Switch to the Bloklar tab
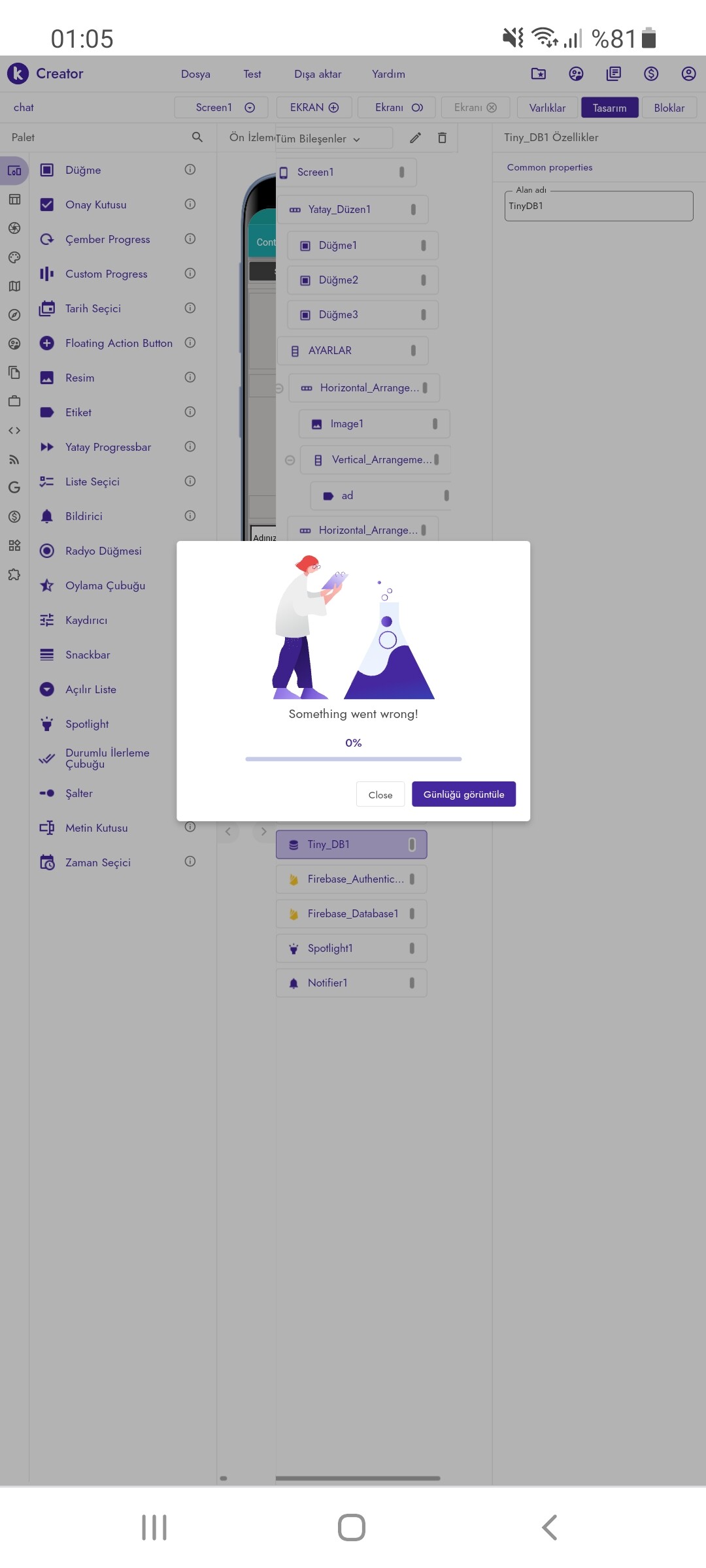This screenshot has height=1568, width=706. coord(669,108)
